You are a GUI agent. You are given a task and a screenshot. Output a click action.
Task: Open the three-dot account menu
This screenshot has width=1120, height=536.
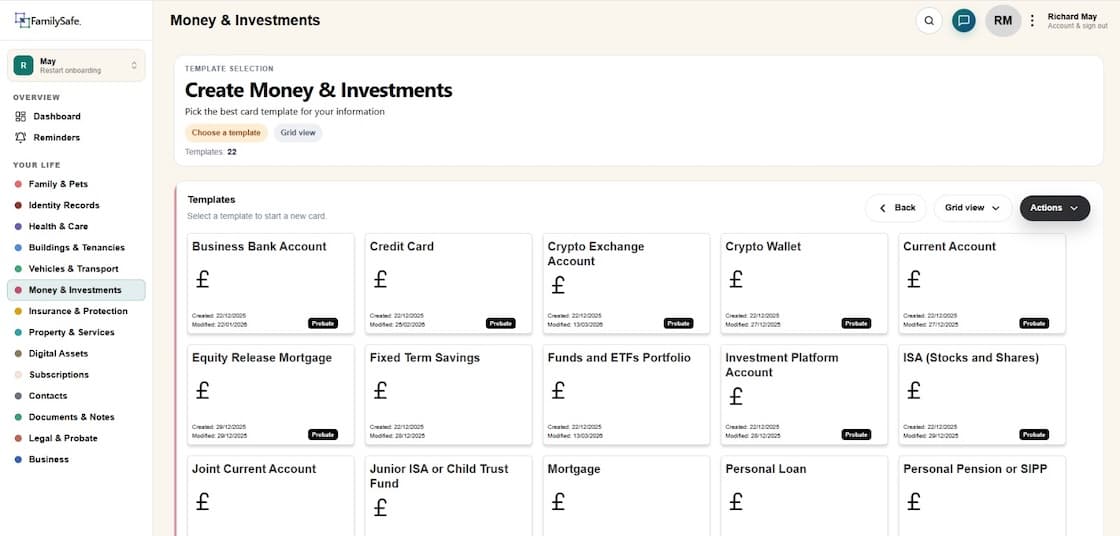(x=1031, y=21)
